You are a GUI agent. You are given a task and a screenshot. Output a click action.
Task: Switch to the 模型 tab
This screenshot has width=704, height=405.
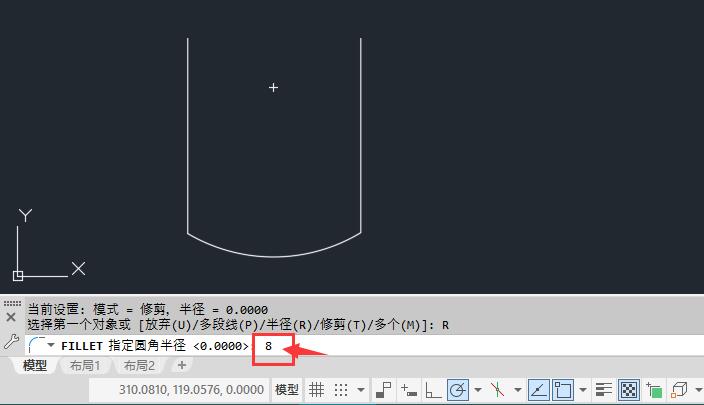(x=35, y=366)
